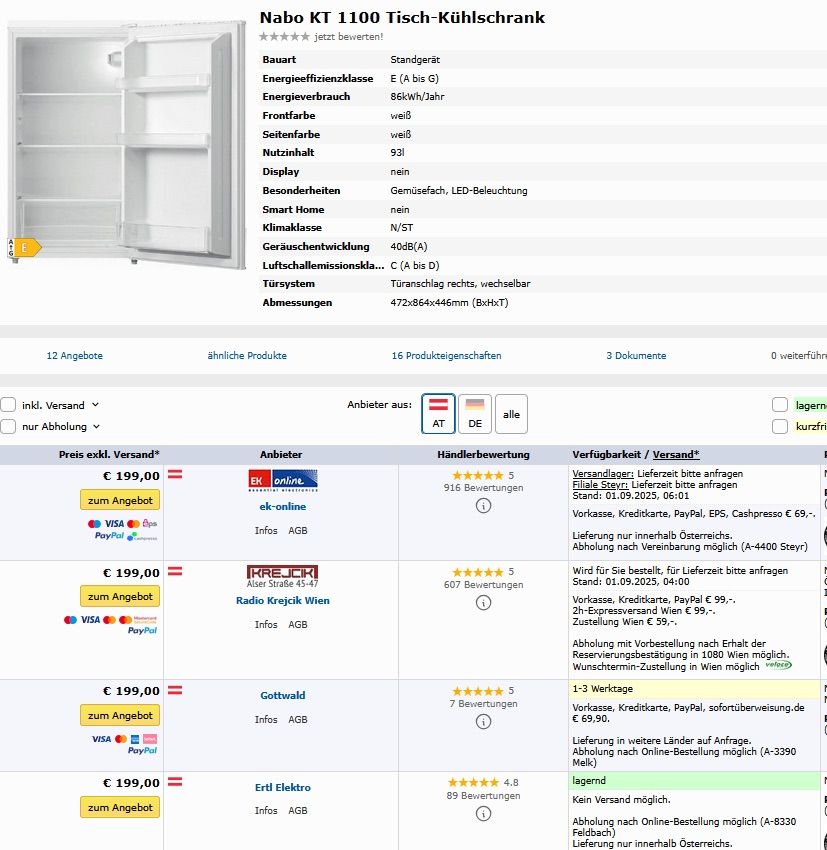Enable the inkl. Versand checkbox
The width and height of the screenshot is (827, 850).
pyautogui.click(x=8, y=405)
